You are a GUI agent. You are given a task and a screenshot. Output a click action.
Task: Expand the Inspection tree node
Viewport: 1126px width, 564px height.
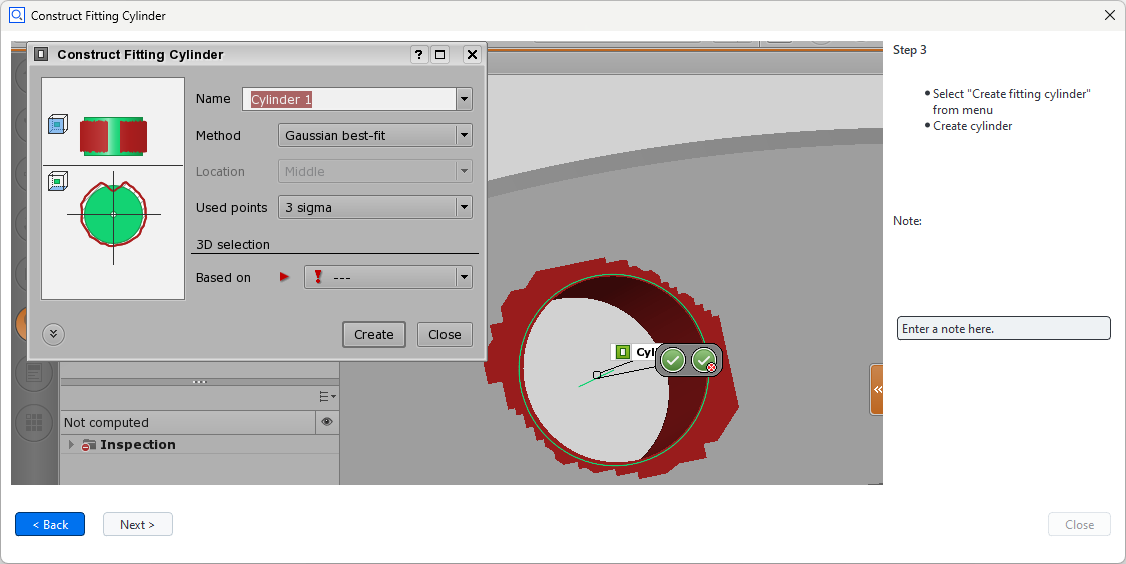tap(71, 445)
